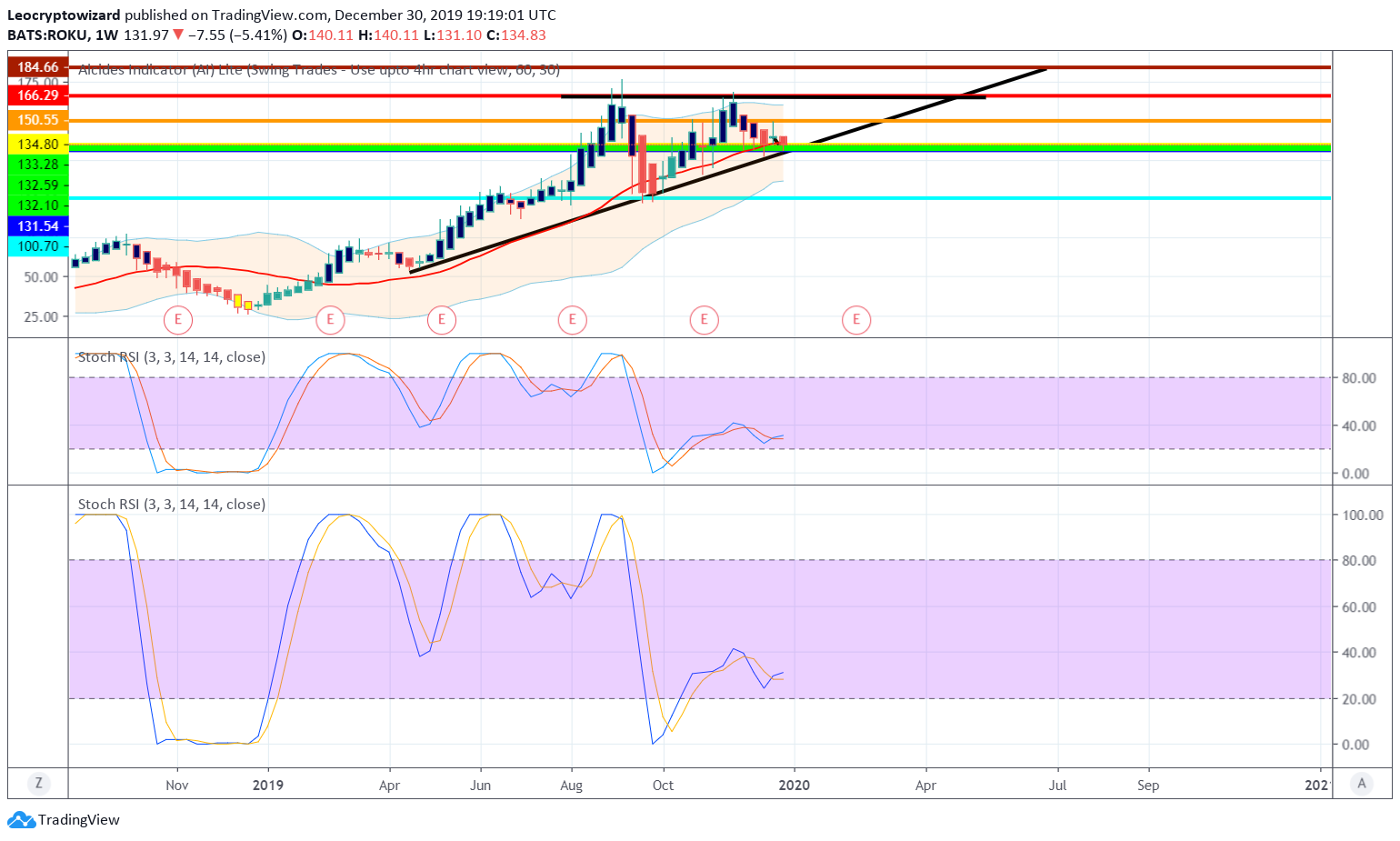Viewport: 1400px width, 841px height.
Task: Click the earnings E marker near Aug 2019
Action: [x=572, y=319]
